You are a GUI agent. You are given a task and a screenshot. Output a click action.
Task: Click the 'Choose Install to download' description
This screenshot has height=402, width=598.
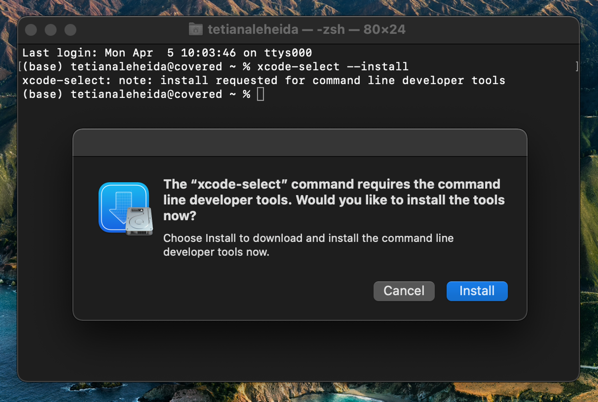point(308,245)
